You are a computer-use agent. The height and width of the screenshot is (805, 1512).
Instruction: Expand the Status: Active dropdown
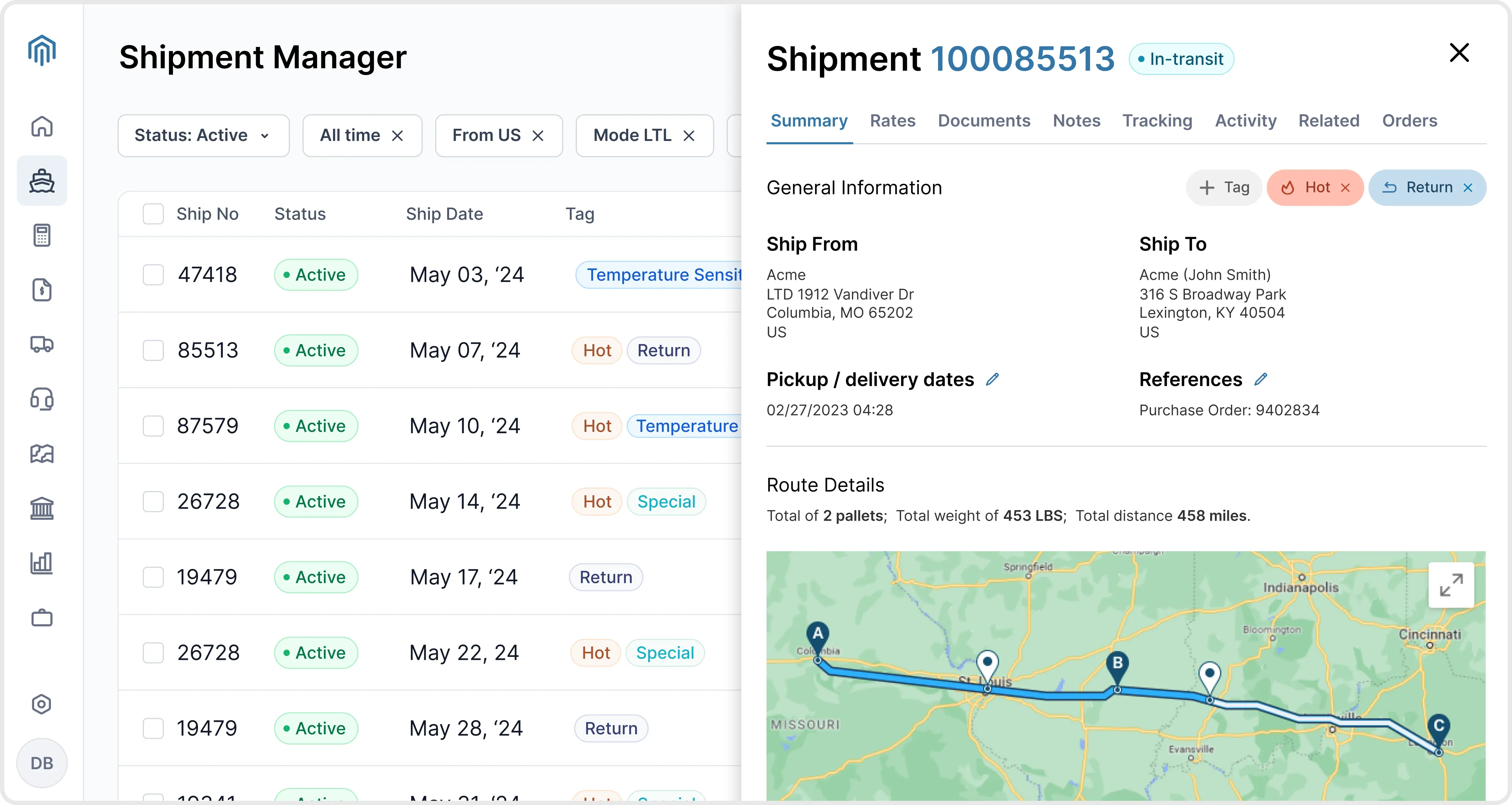[x=203, y=136]
